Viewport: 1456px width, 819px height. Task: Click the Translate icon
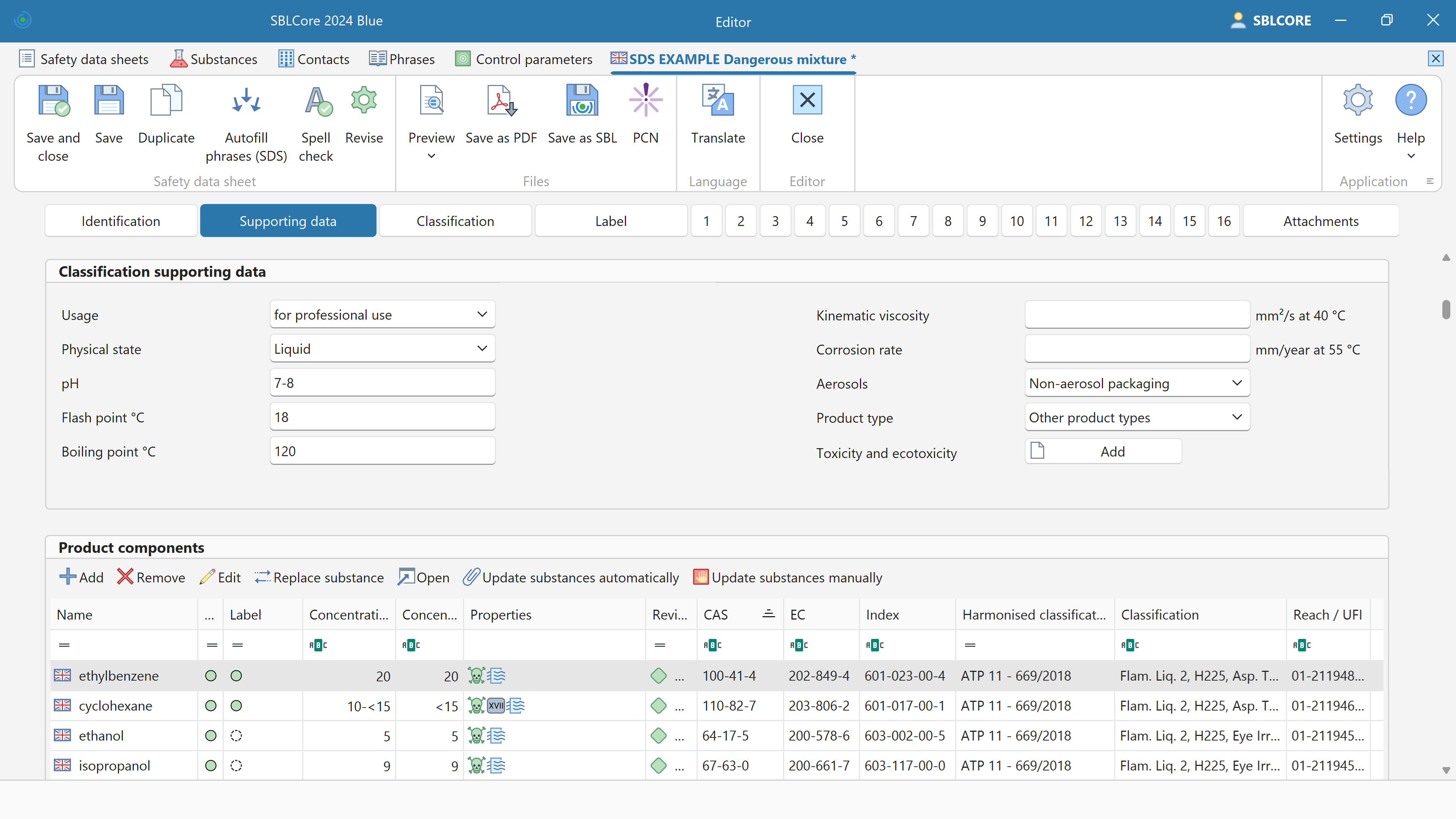(x=718, y=100)
